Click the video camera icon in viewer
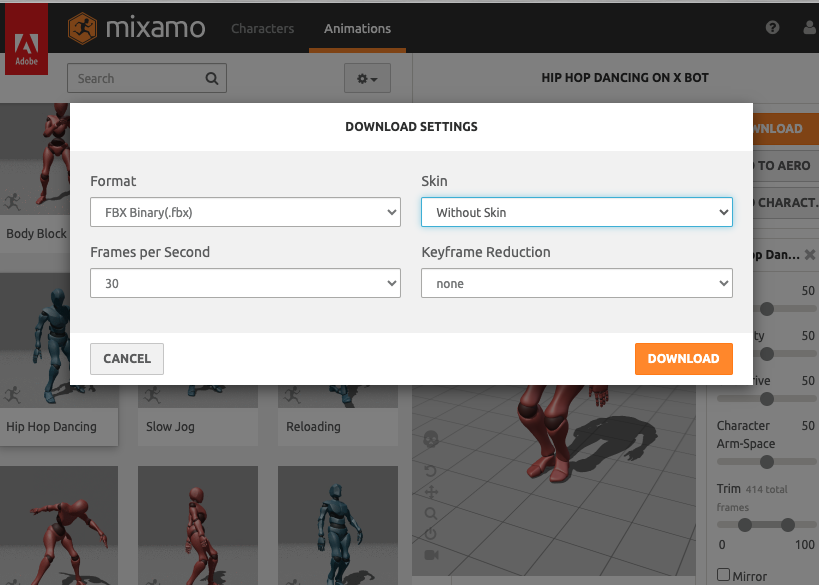This screenshot has width=819, height=585. (431, 555)
